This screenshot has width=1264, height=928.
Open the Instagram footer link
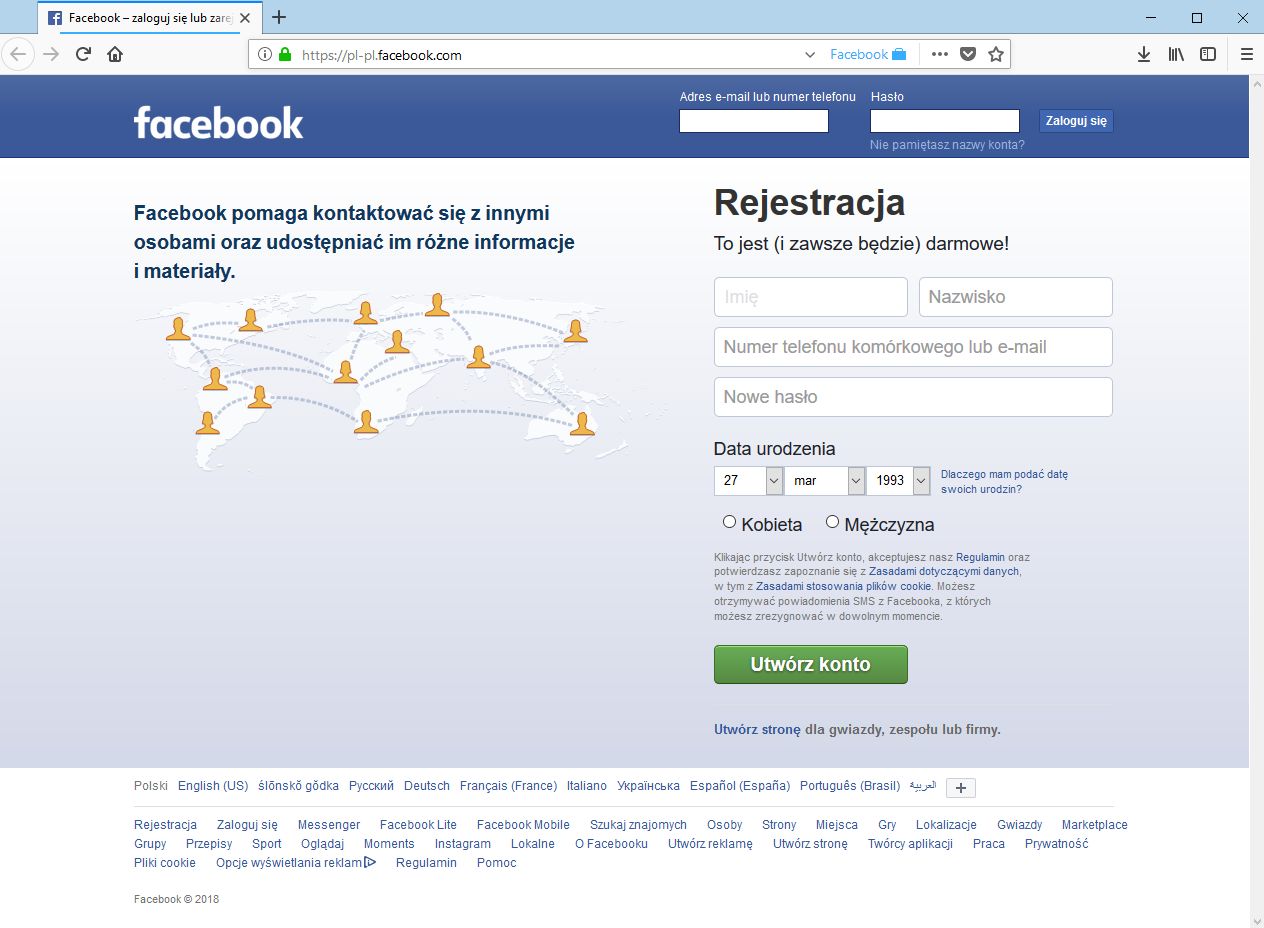pos(463,844)
